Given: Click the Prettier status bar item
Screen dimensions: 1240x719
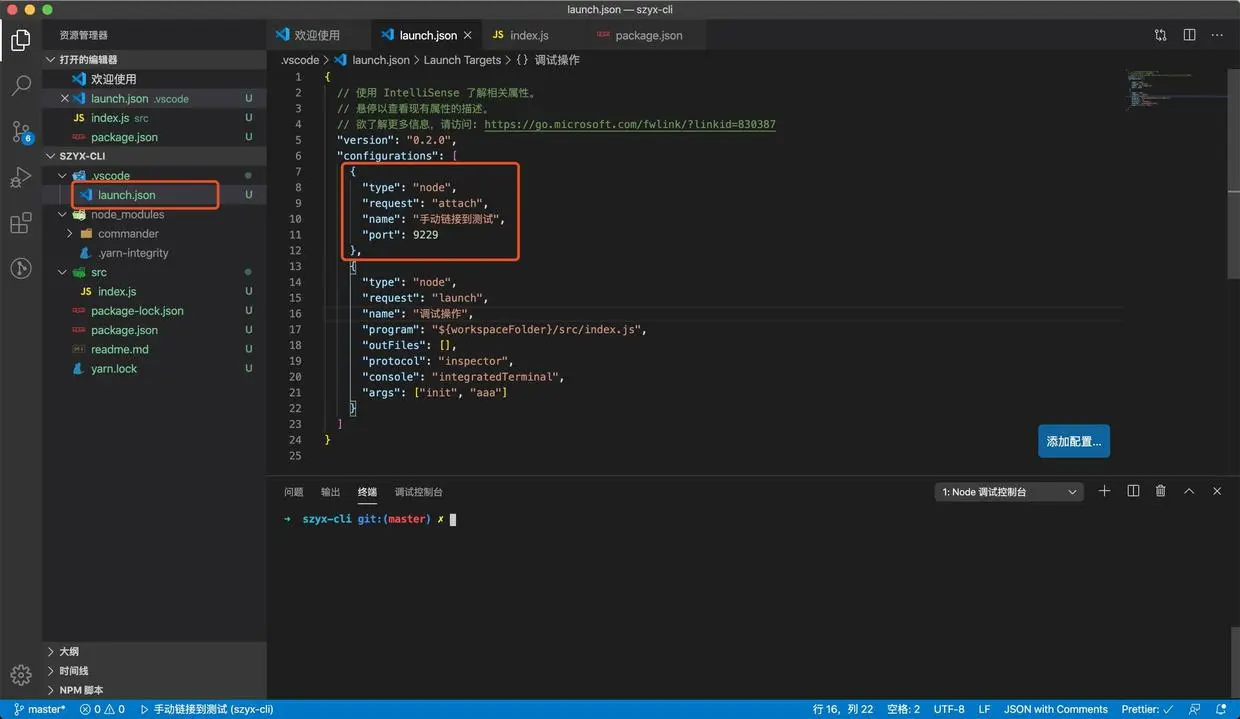Looking at the screenshot, I should pyautogui.click(x=1147, y=709).
